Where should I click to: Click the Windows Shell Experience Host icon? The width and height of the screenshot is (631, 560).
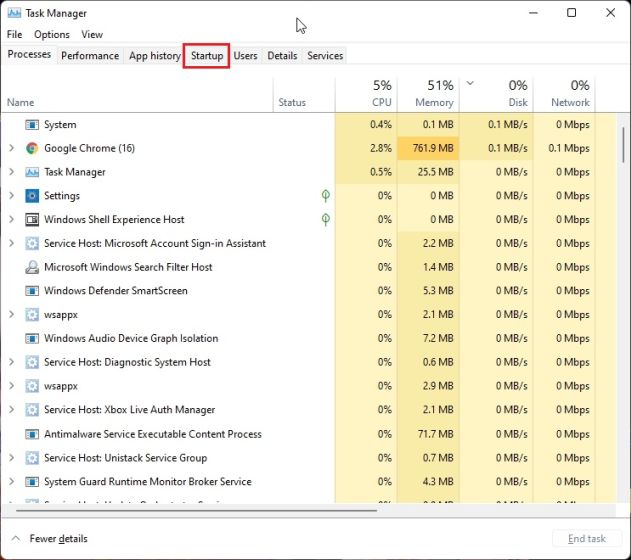(x=32, y=220)
